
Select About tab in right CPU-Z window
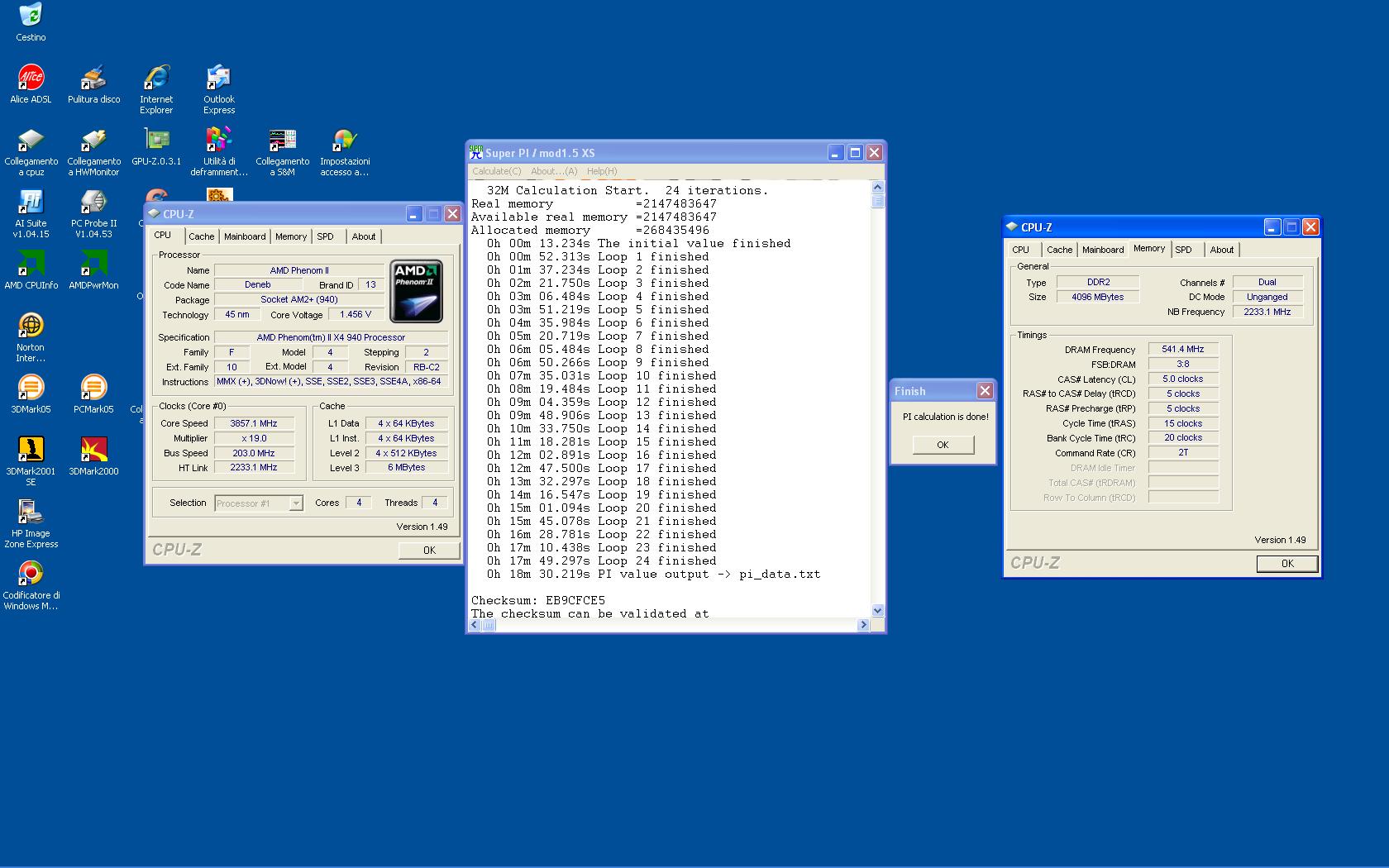(1222, 250)
